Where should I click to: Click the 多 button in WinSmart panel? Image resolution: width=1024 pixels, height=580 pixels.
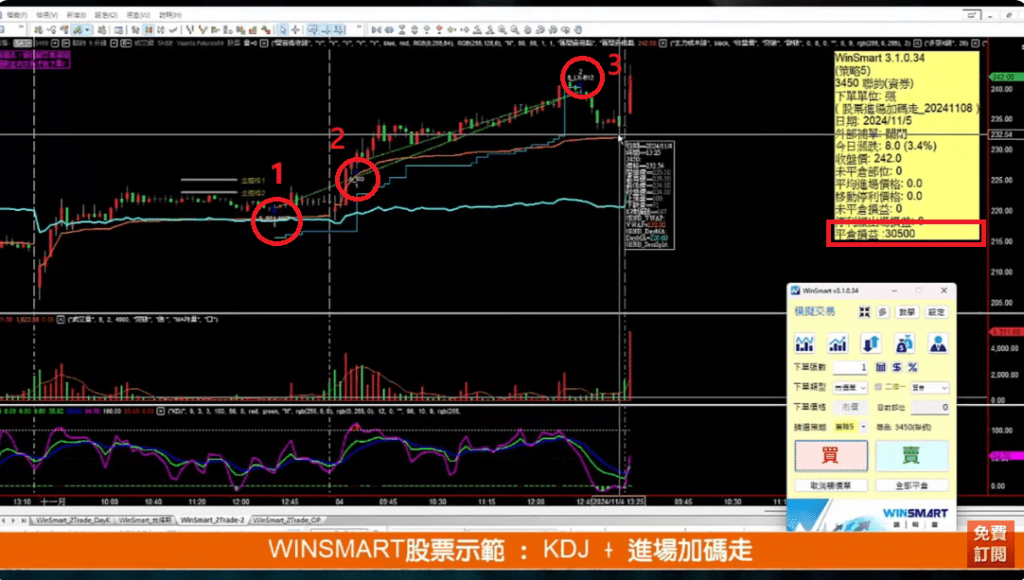[x=882, y=312]
